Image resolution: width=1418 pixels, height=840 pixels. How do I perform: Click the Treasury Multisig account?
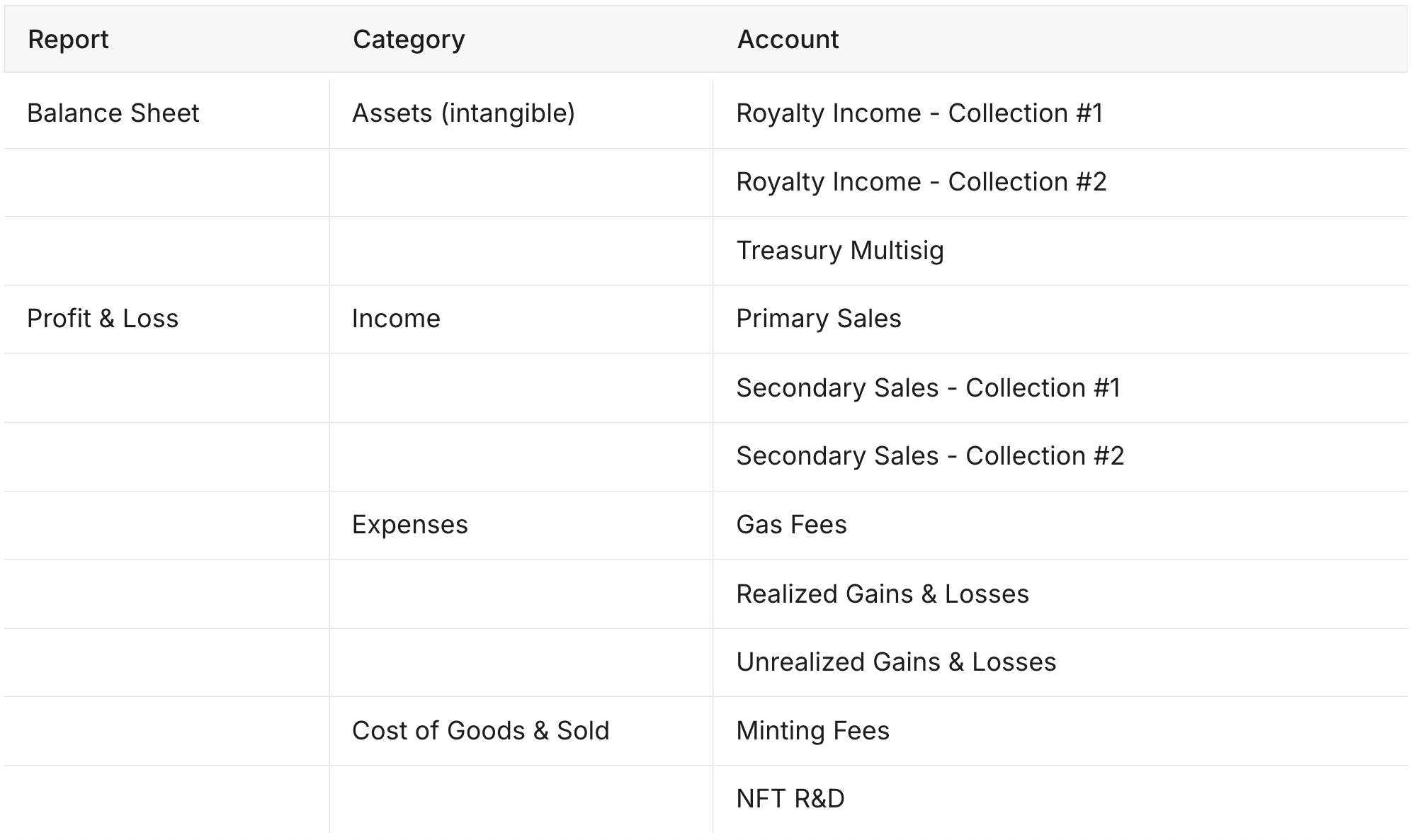pos(839,251)
